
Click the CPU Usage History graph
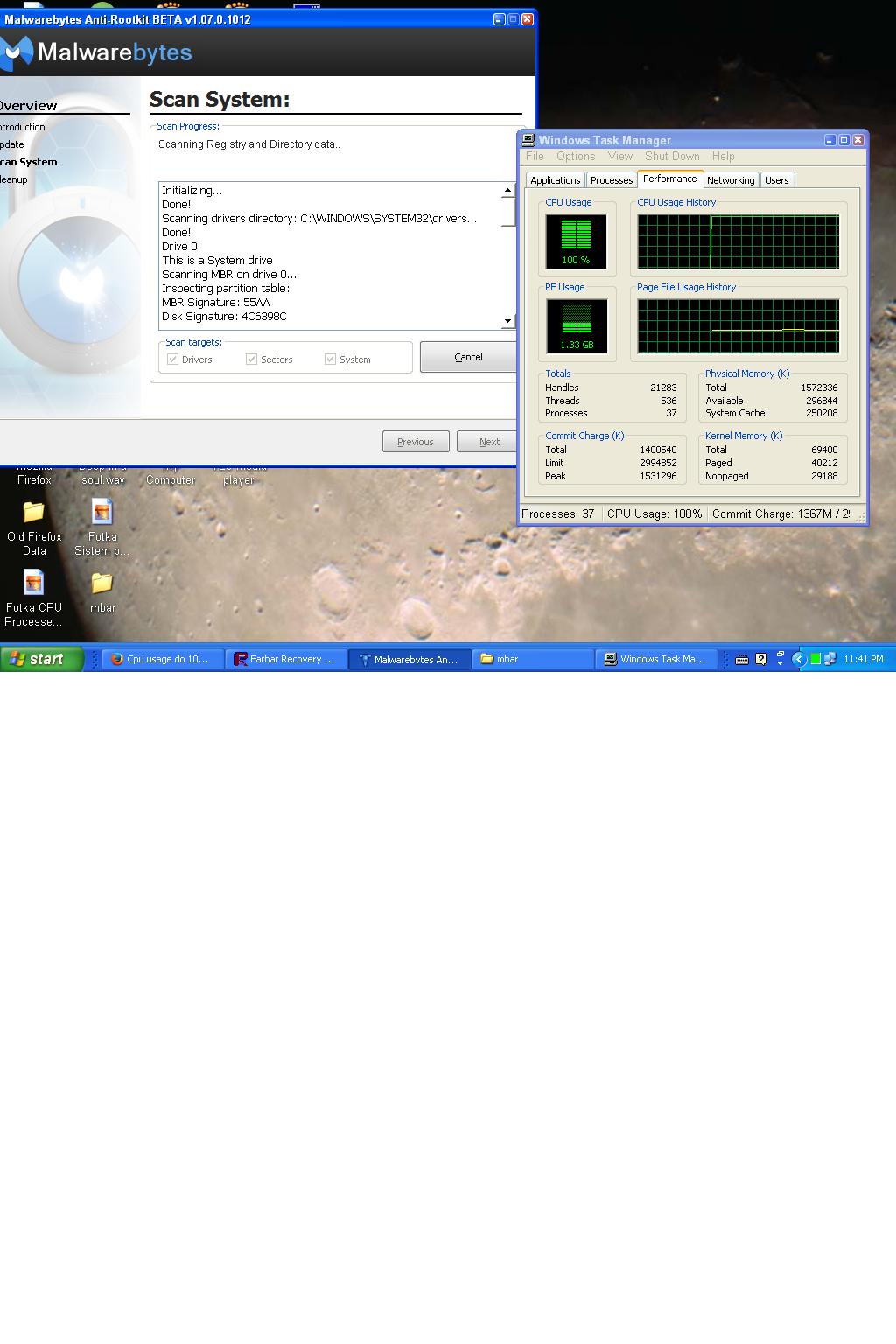(738, 241)
